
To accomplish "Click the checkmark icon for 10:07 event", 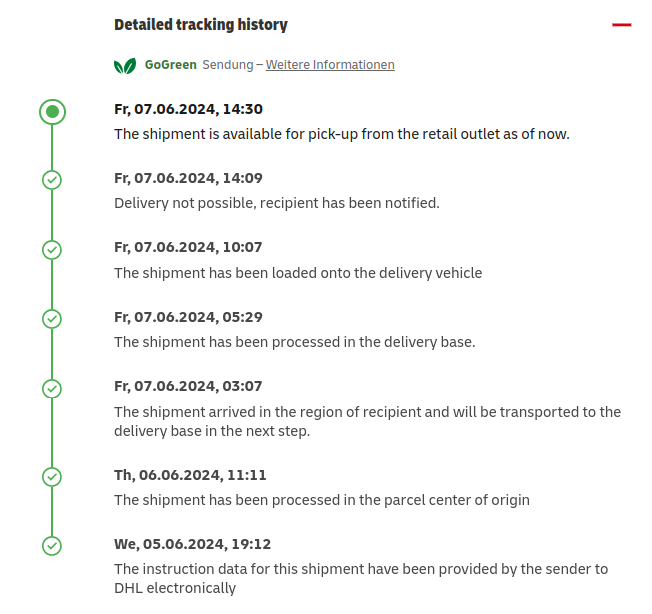I will click(x=52, y=250).
